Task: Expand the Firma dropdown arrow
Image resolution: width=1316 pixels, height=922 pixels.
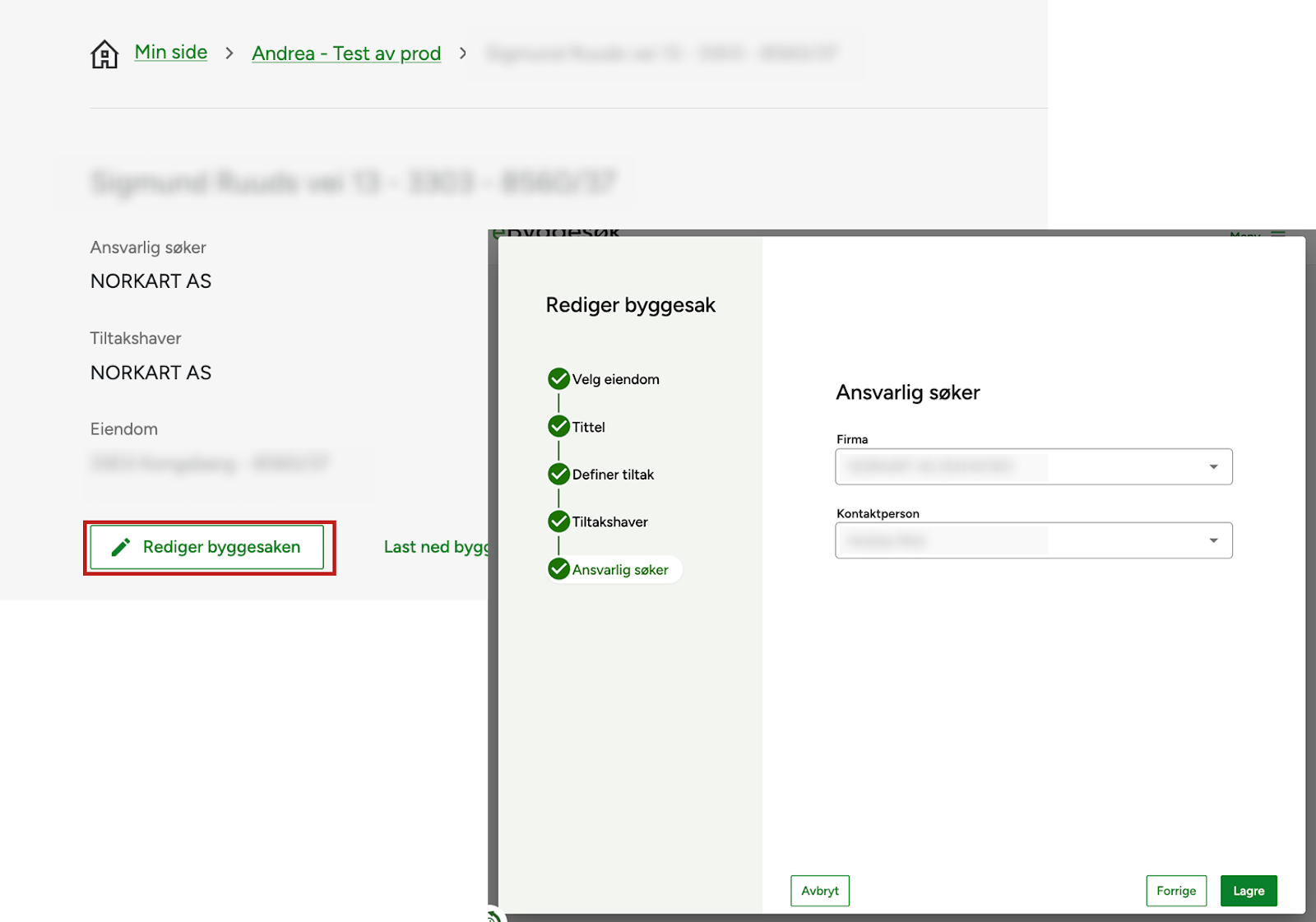Action: 1213,467
